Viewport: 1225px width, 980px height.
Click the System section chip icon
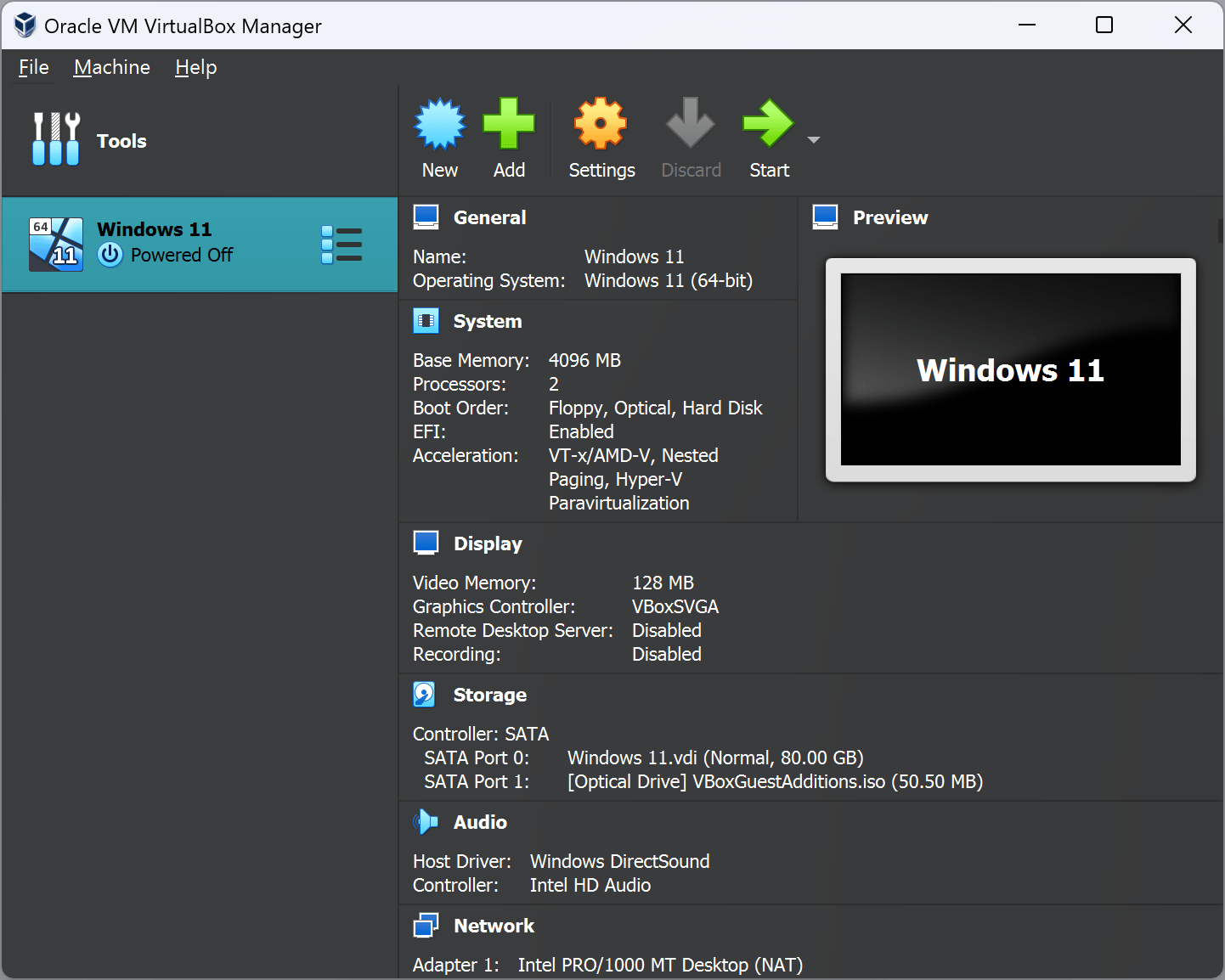pyautogui.click(x=426, y=321)
